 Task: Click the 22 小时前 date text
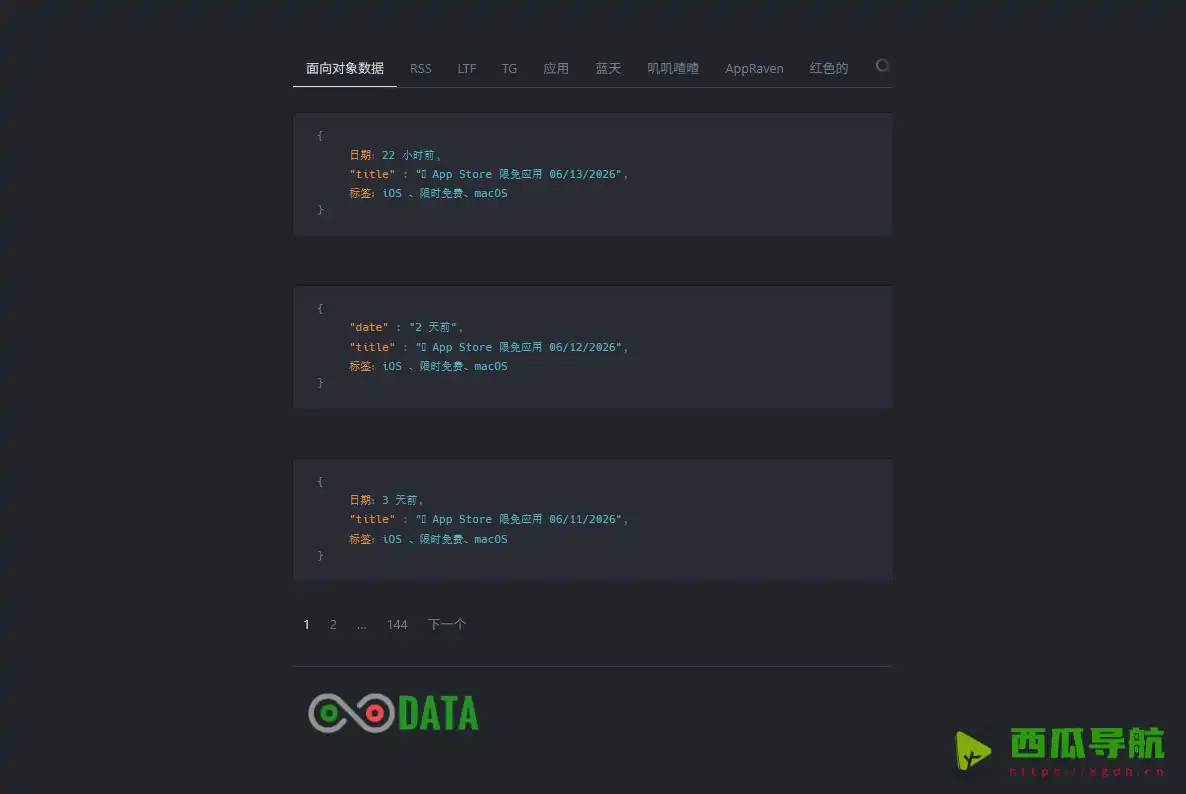pyautogui.click(x=408, y=155)
